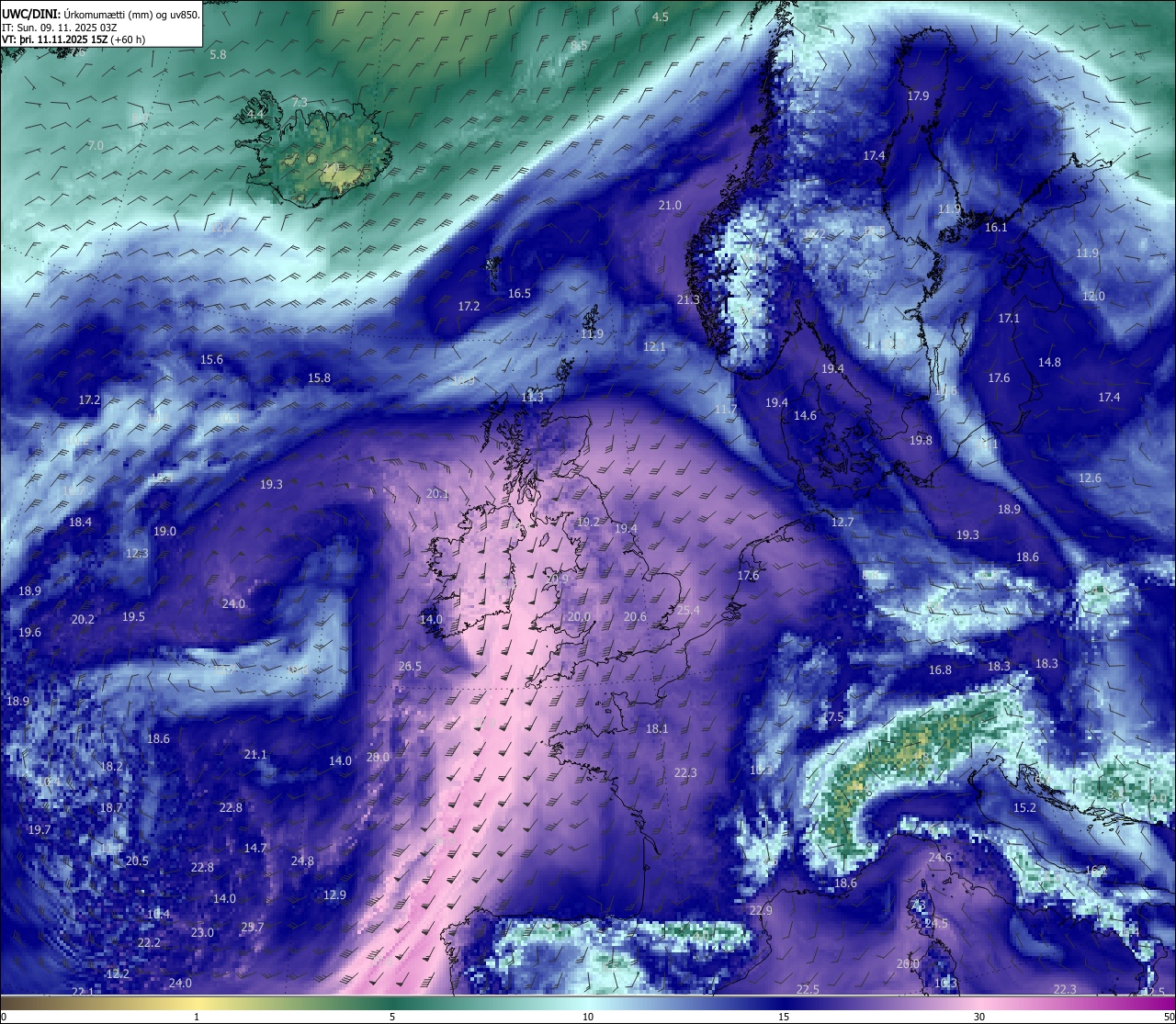The height and width of the screenshot is (1024, 1176).
Task: Click the 20.2 value near the western edge
Action: (83, 620)
